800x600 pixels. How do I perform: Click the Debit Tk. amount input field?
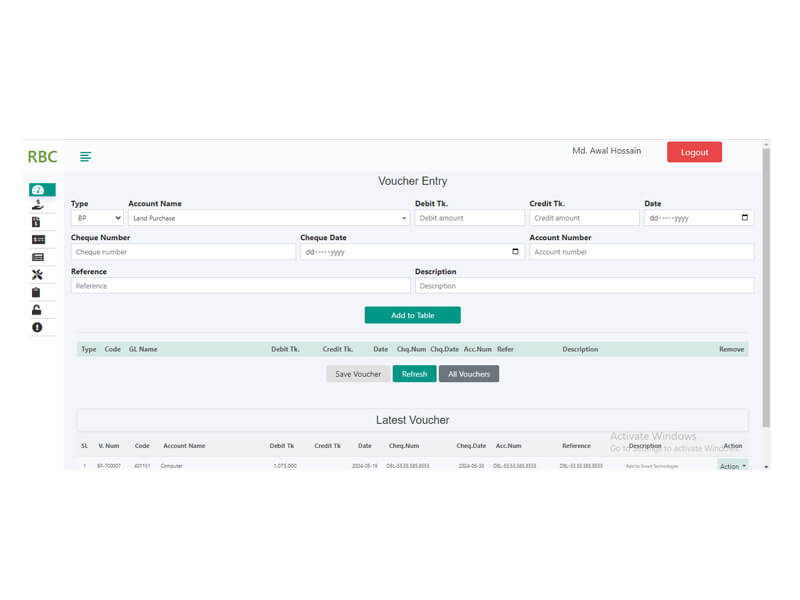point(469,217)
